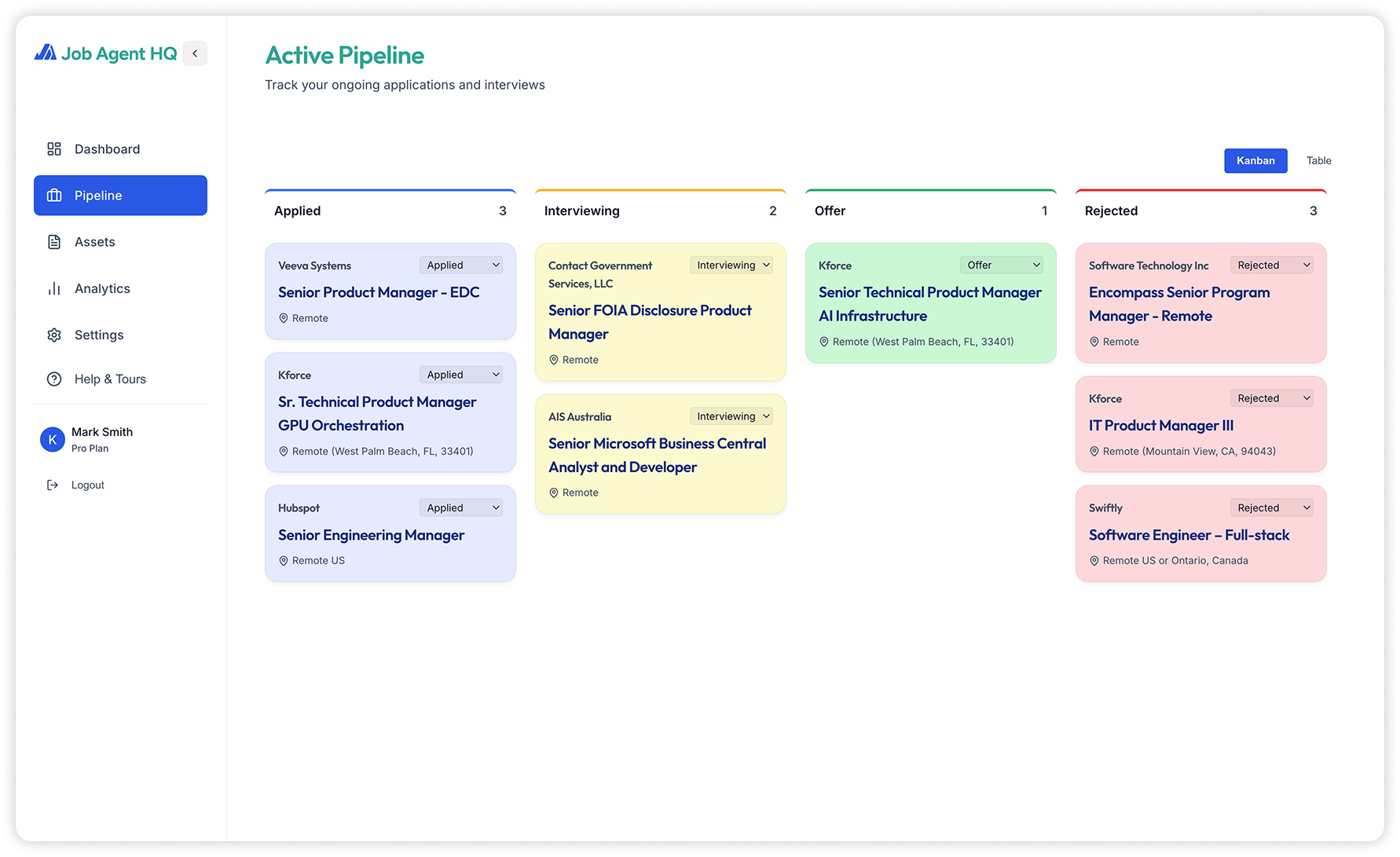Open status dropdown on Kforce GPU Orchestration card
The height and width of the screenshot is (857, 1400).
(x=461, y=375)
